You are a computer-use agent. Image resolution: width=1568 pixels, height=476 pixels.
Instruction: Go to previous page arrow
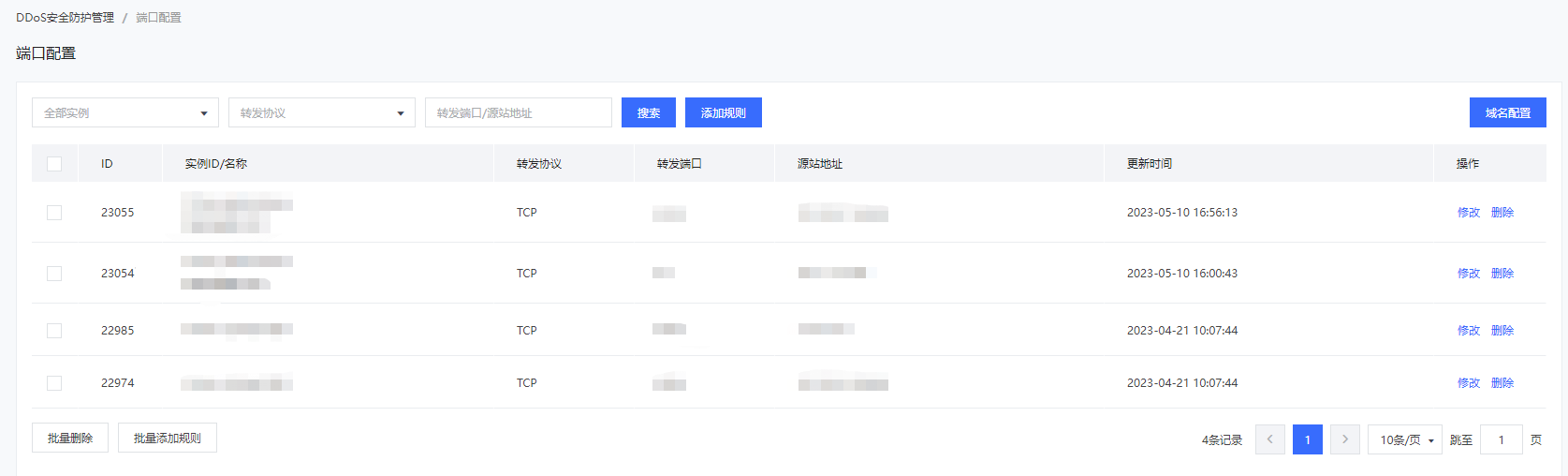1269,439
